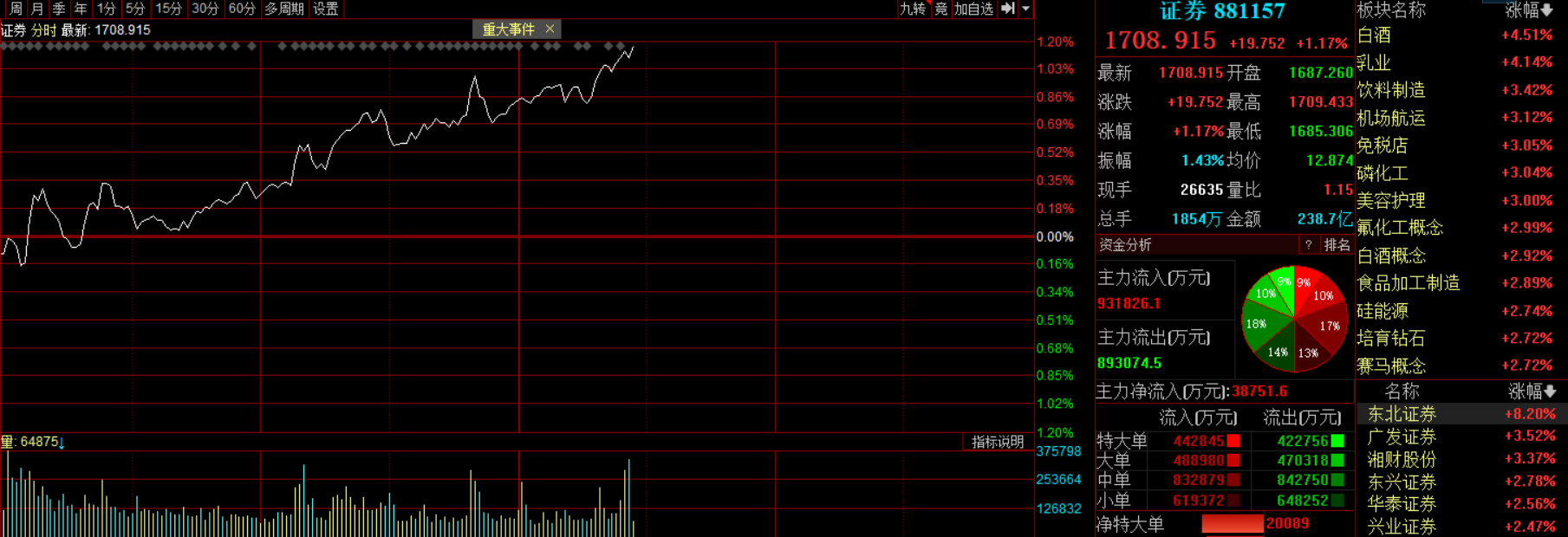This screenshot has width=1568, height=537.
Task: Open the 指标说明 indicator description
Action: point(997,442)
